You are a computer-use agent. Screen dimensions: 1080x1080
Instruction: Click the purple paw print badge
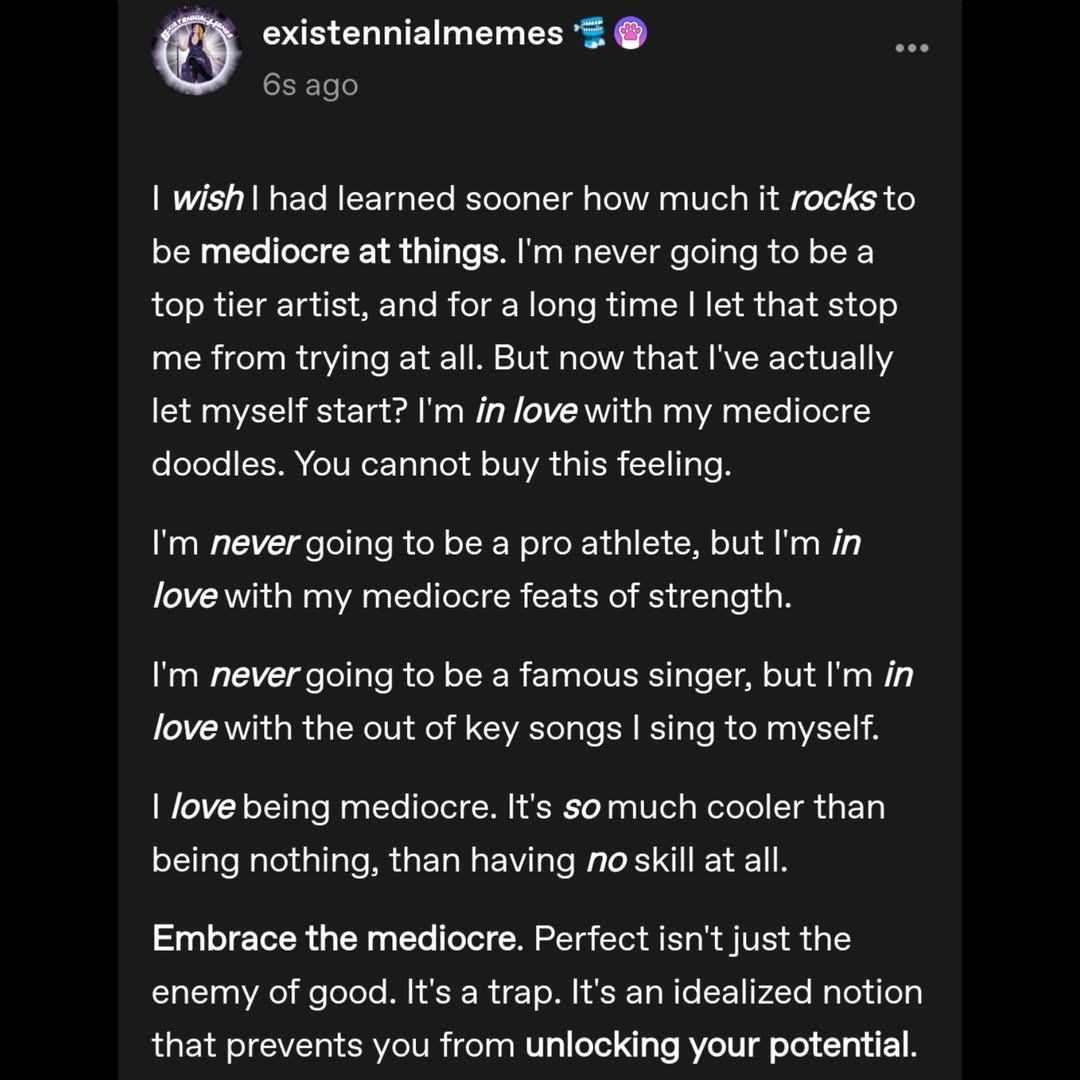(630, 35)
